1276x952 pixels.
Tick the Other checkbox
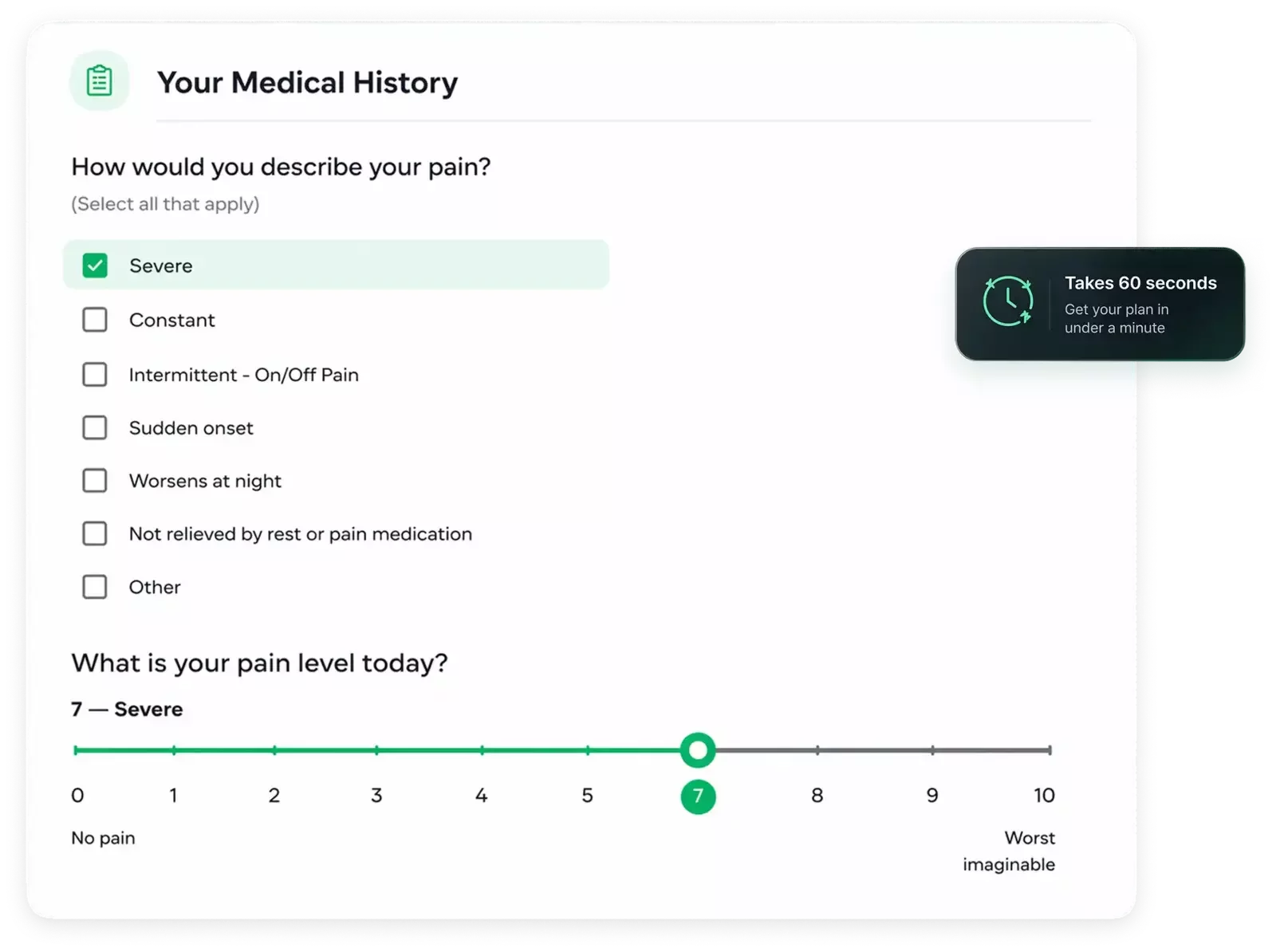tap(95, 587)
